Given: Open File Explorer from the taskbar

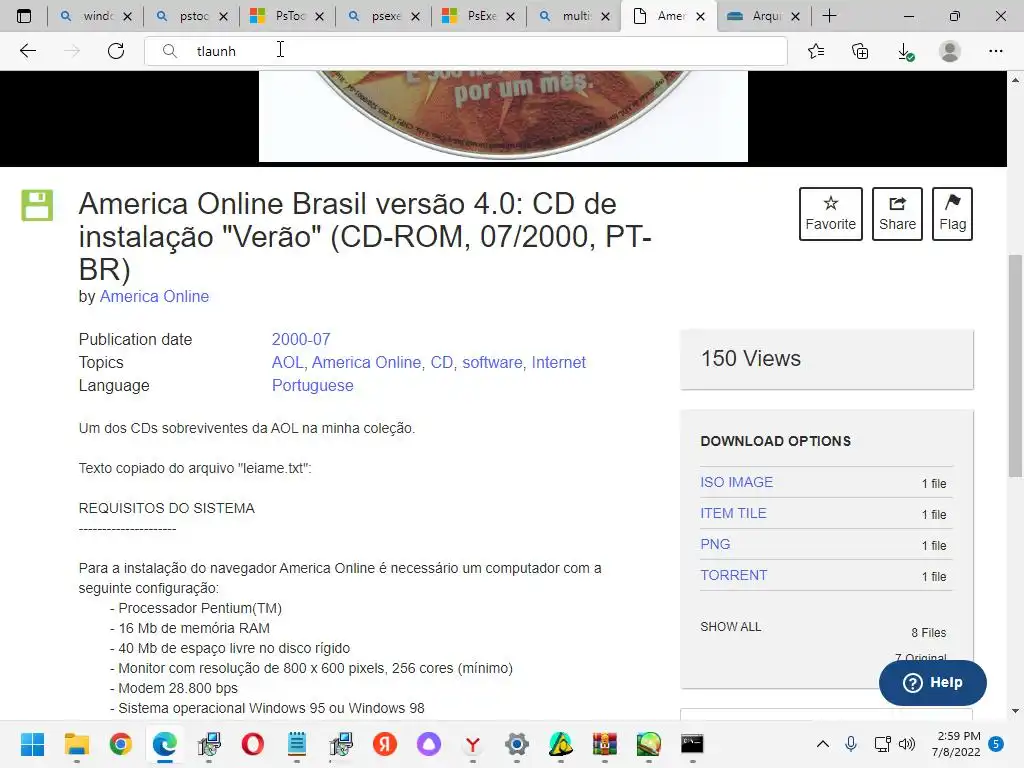Looking at the screenshot, I should [76, 744].
